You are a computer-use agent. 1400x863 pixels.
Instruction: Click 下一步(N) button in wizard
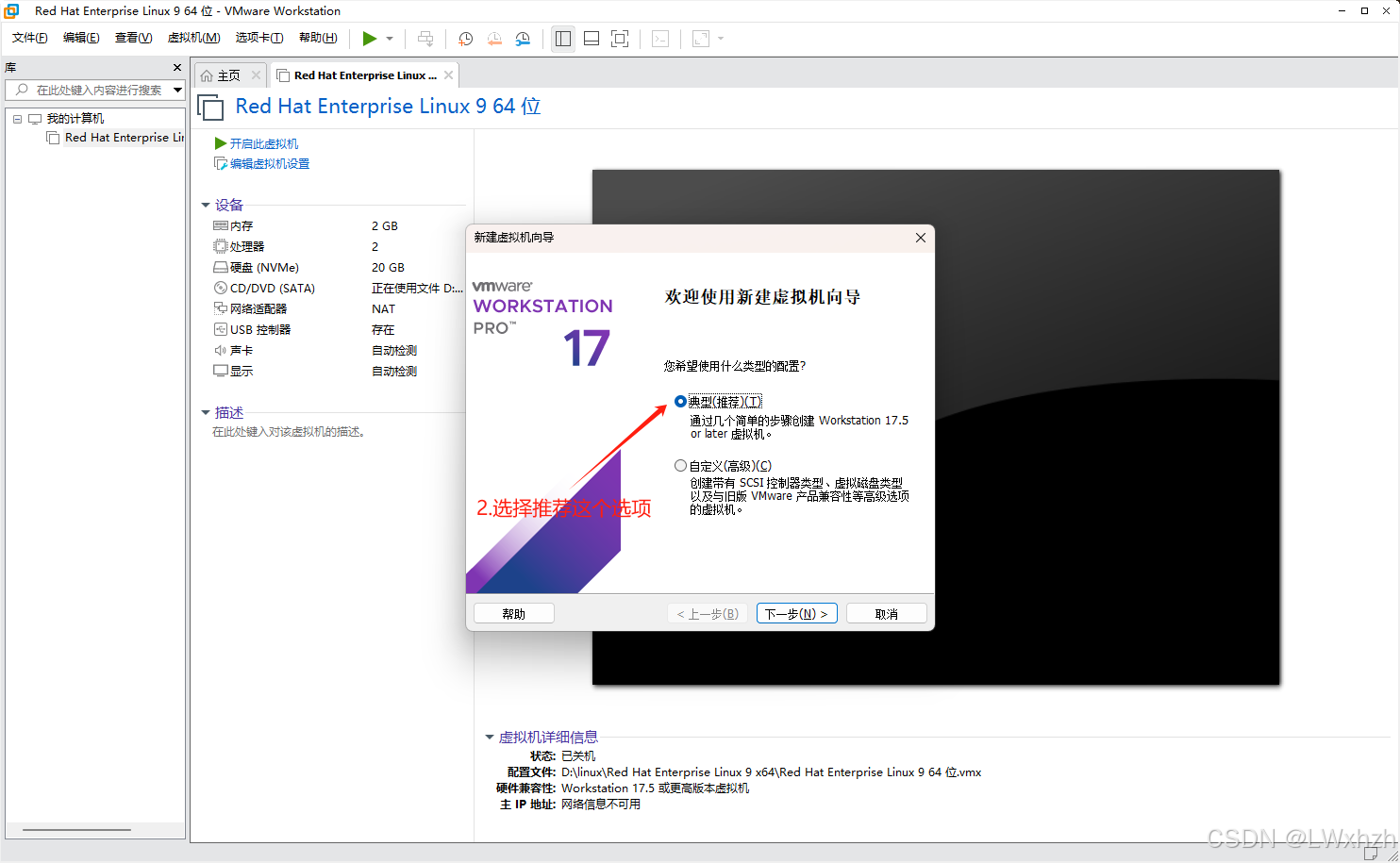[796, 614]
